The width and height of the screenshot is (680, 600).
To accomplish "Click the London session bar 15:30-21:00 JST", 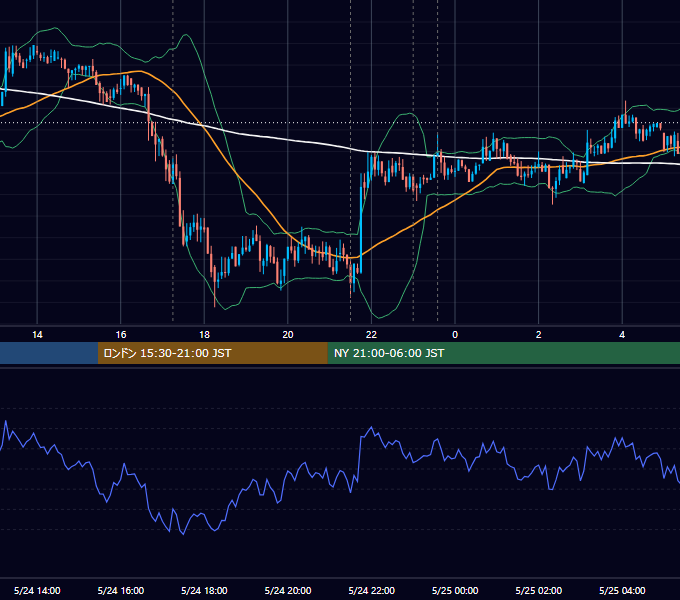I will [x=212, y=353].
